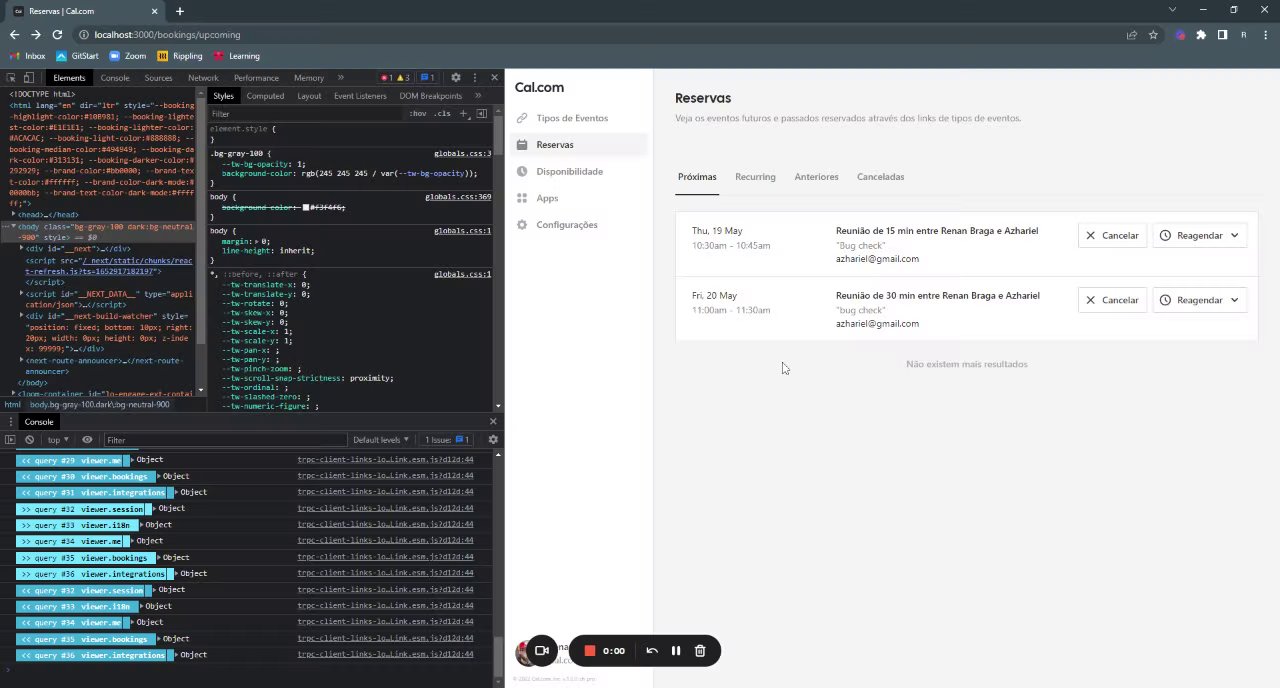Select the Recurring bookings tab

(755, 176)
